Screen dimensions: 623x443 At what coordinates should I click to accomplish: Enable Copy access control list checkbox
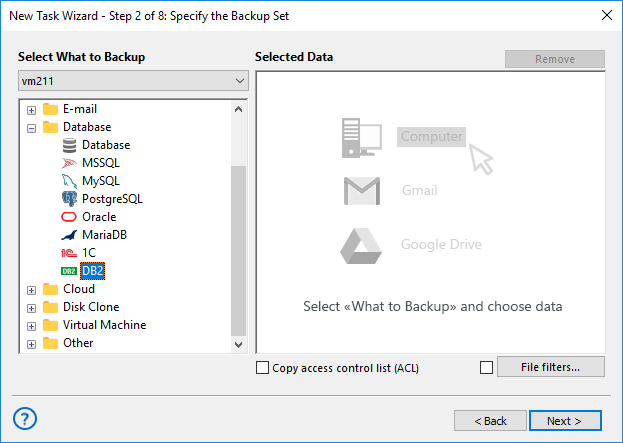pos(262,368)
